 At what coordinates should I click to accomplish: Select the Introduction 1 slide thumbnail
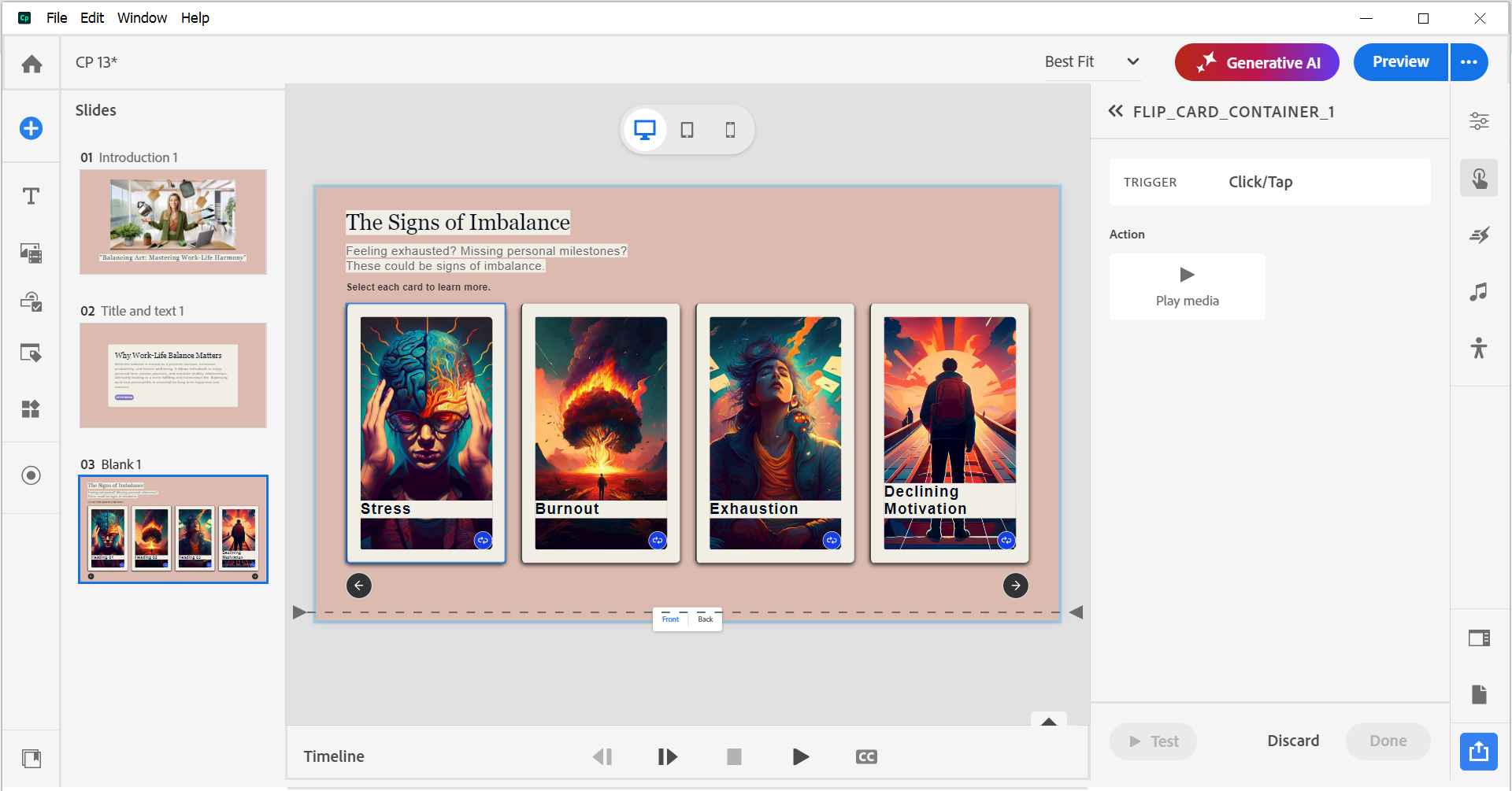(172, 222)
